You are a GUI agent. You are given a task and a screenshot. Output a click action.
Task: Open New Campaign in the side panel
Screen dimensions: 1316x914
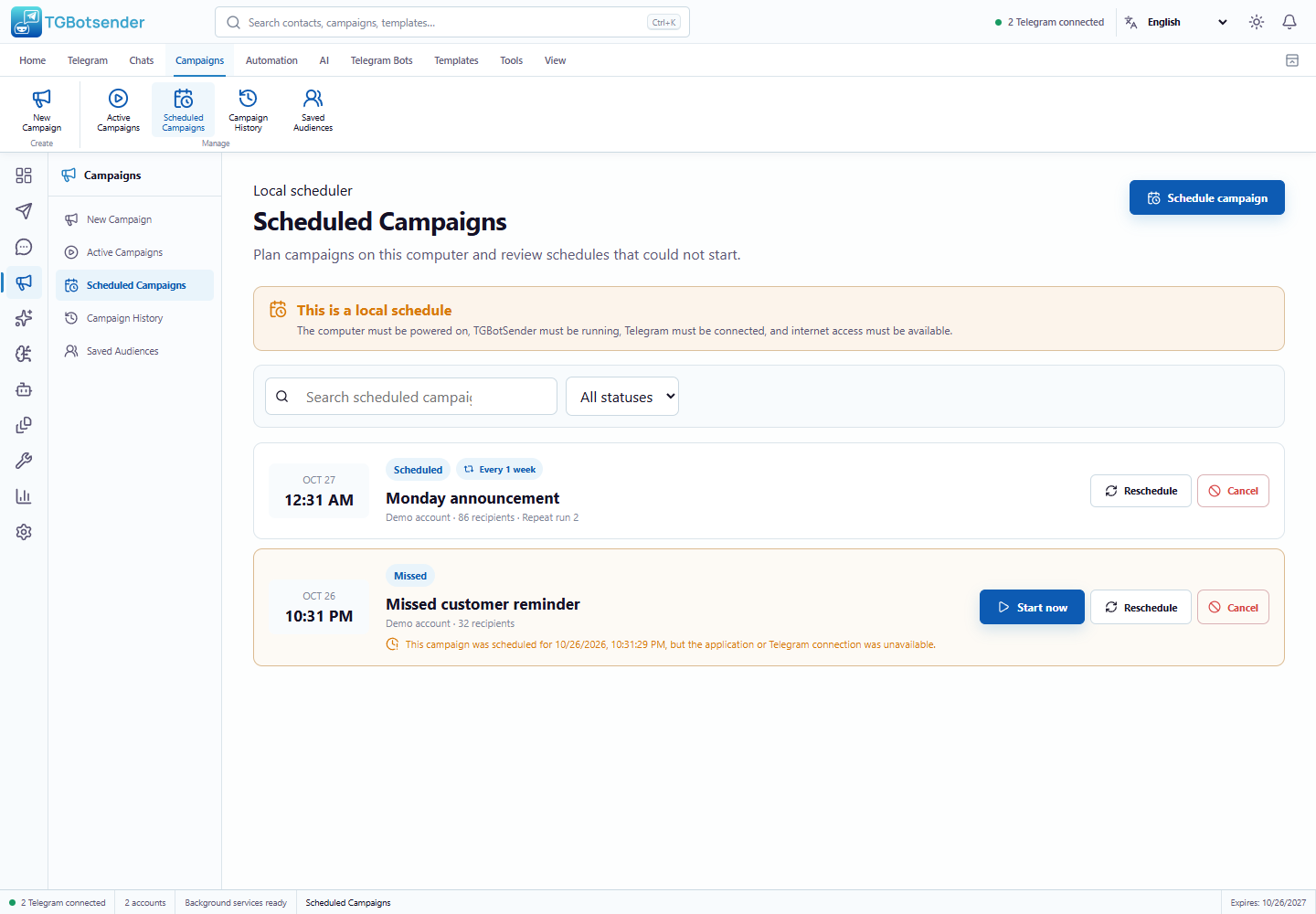pos(135,219)
